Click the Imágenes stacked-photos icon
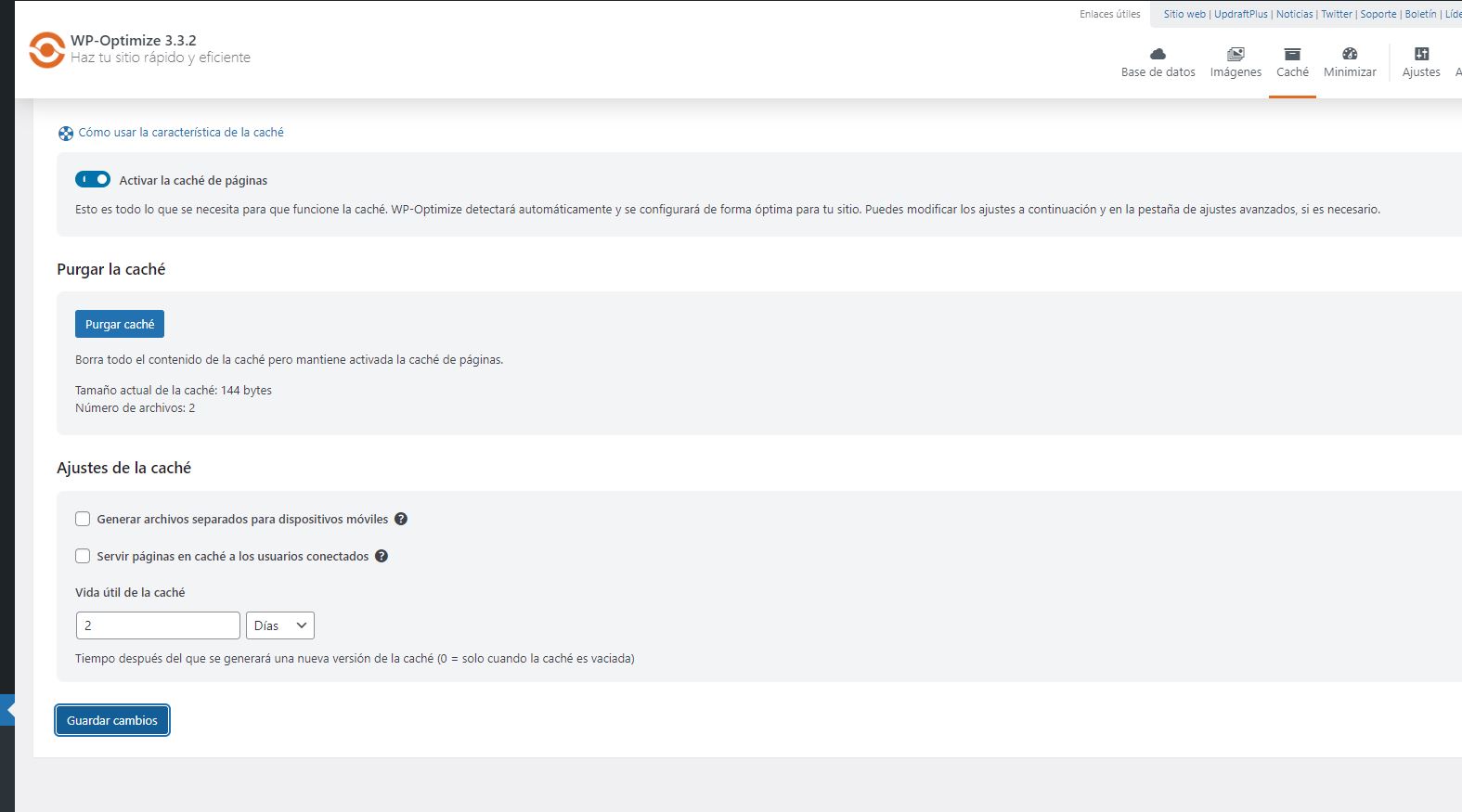The width and height of the screenshot is (1462, 812). (x=1236, y=54)
